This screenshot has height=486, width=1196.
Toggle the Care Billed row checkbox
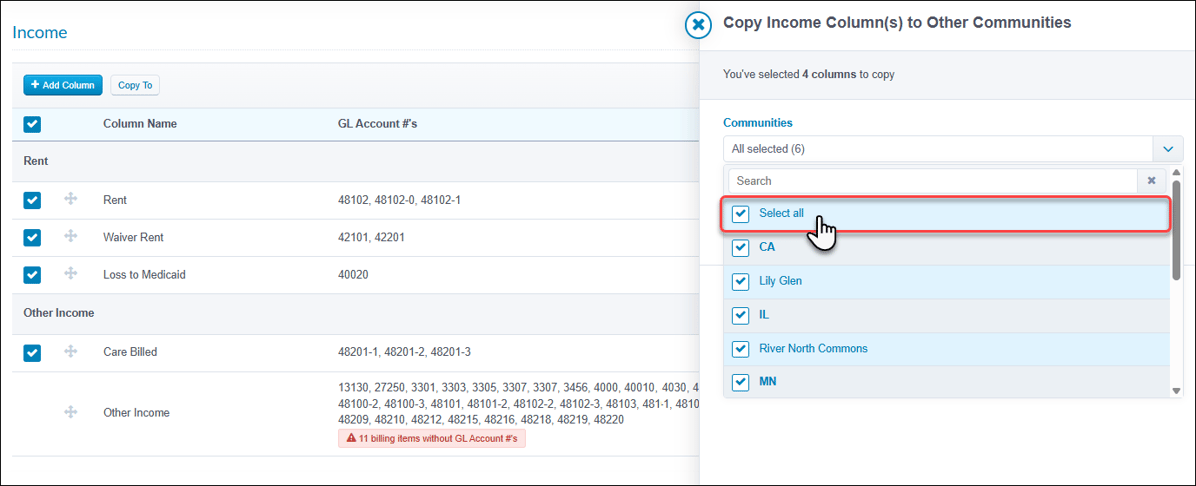click(32, 352)
